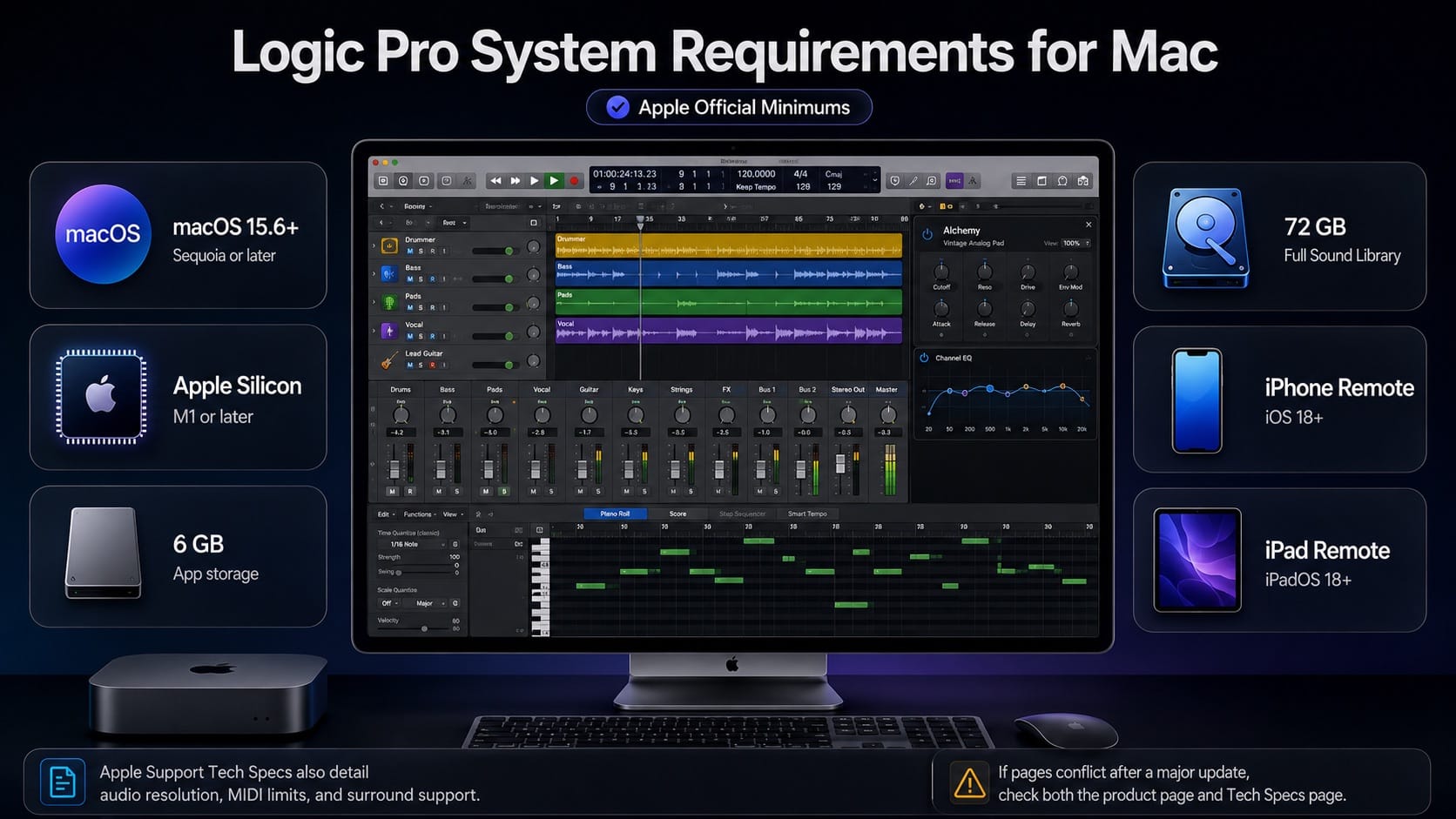Click the Rewind transport button
Viewport: 1456px width, 819px height.
495,181
